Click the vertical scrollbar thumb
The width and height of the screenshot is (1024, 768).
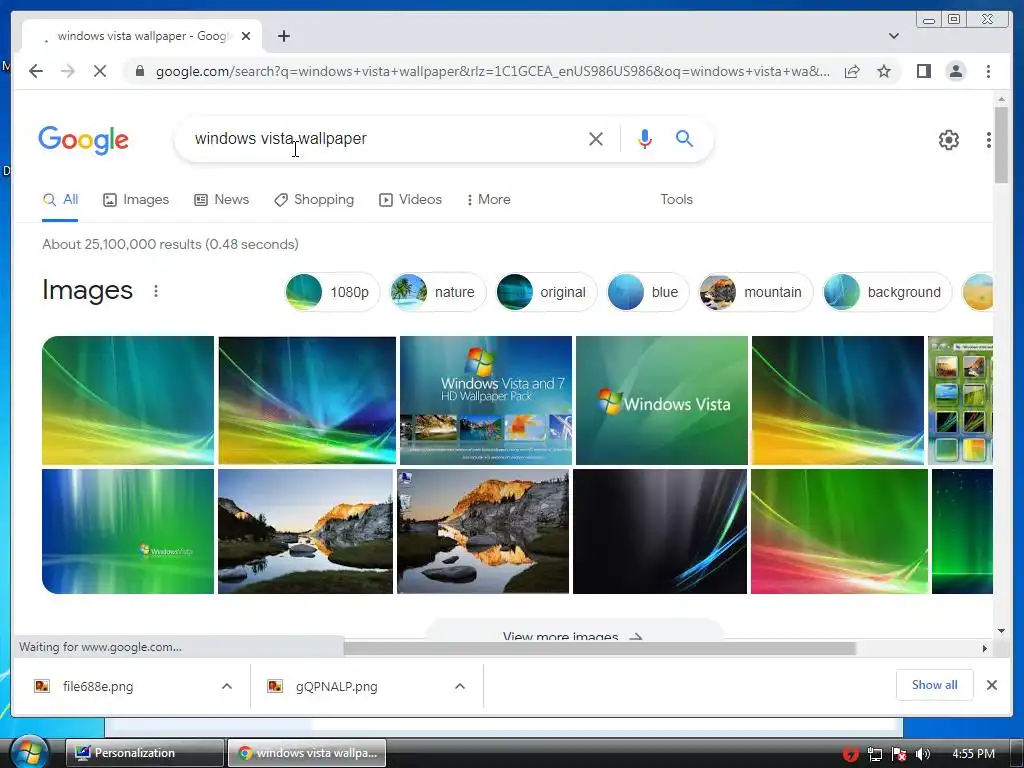(1001, 144)
